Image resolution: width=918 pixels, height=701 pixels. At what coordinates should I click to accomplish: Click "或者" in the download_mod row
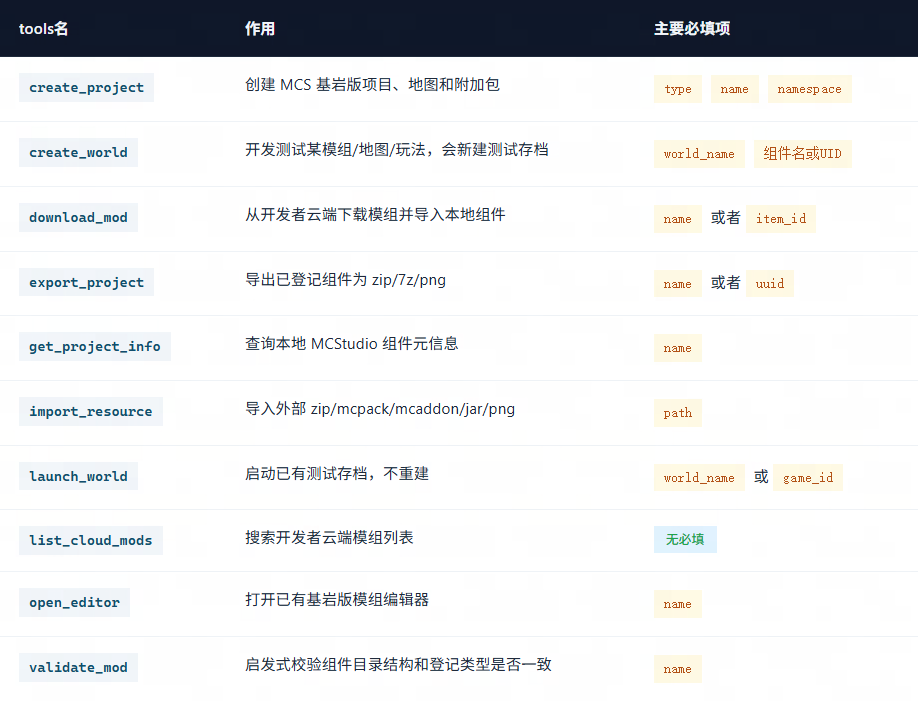coord(725,218)
